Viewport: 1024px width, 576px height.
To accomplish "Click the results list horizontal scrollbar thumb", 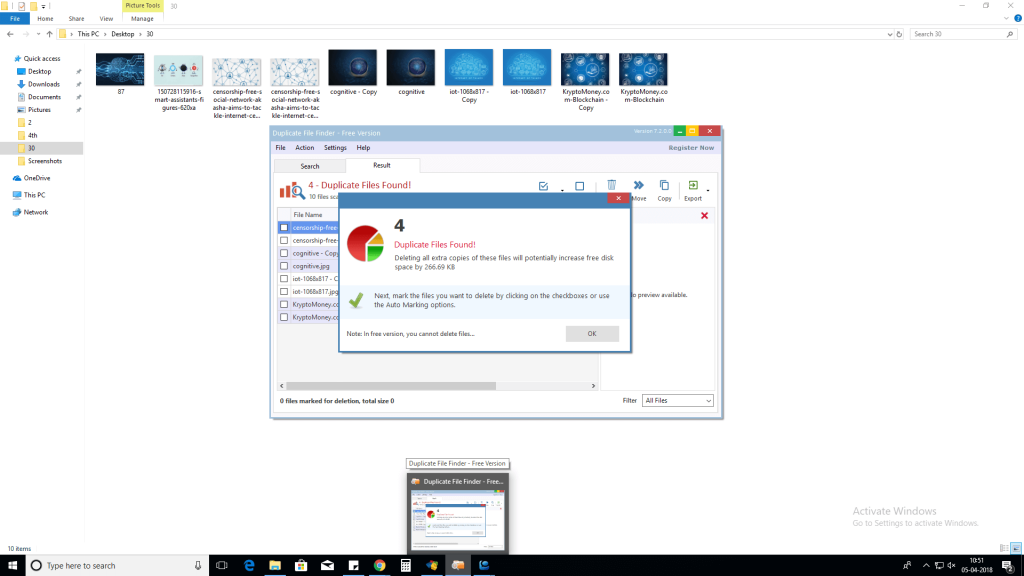I will (391, 386).
